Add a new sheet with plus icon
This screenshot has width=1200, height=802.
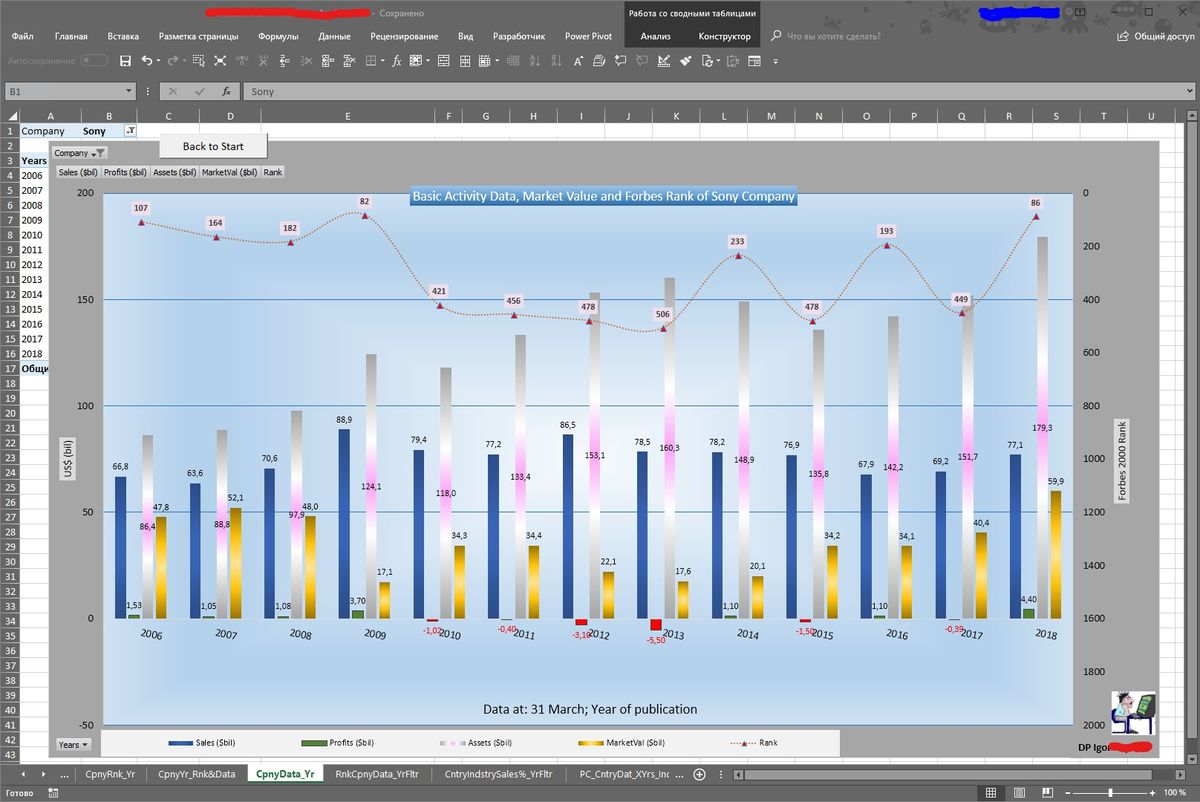click(700, 774)
